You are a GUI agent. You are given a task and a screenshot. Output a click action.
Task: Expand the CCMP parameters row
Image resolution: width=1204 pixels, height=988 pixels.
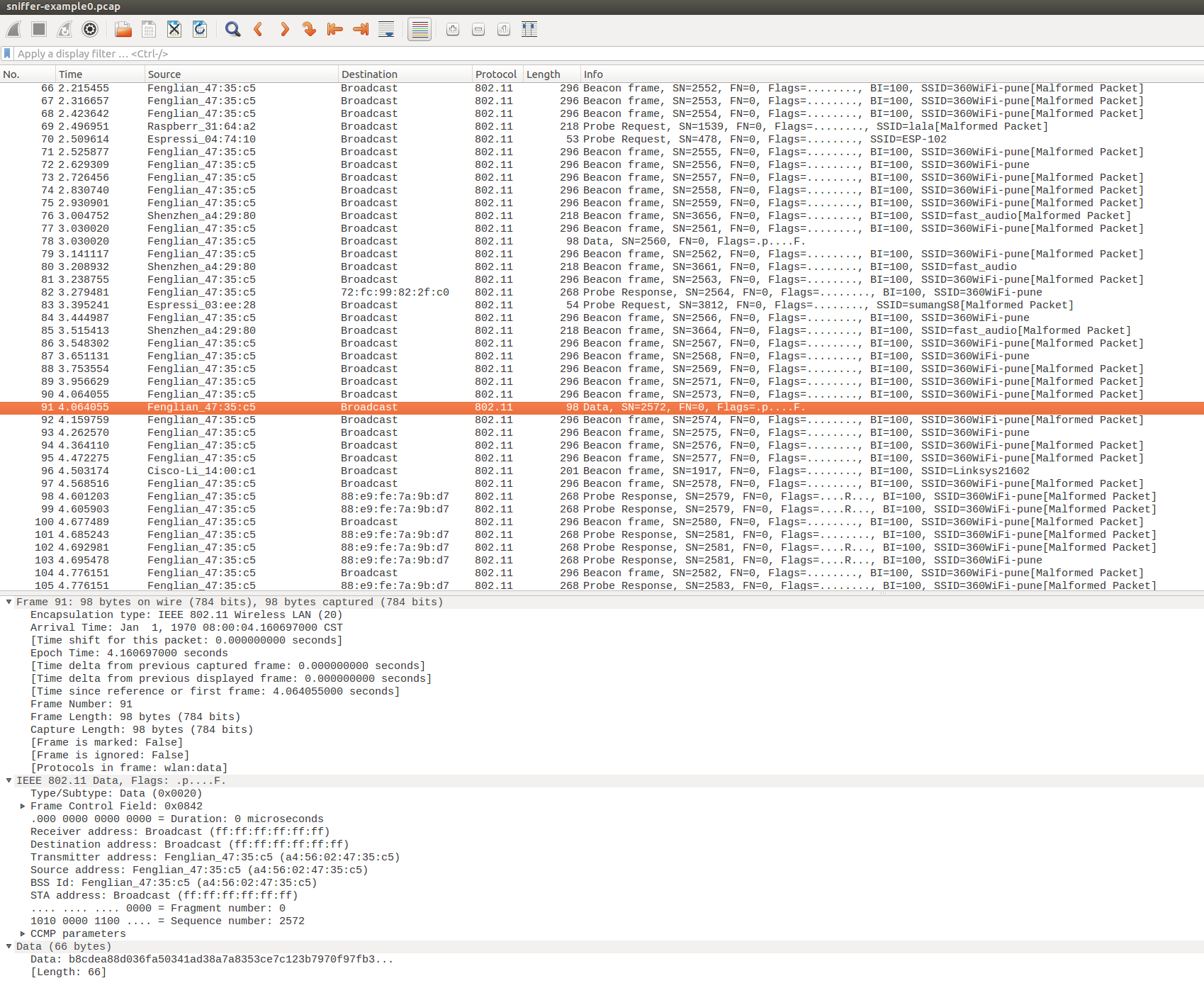(x=23, y=933)
